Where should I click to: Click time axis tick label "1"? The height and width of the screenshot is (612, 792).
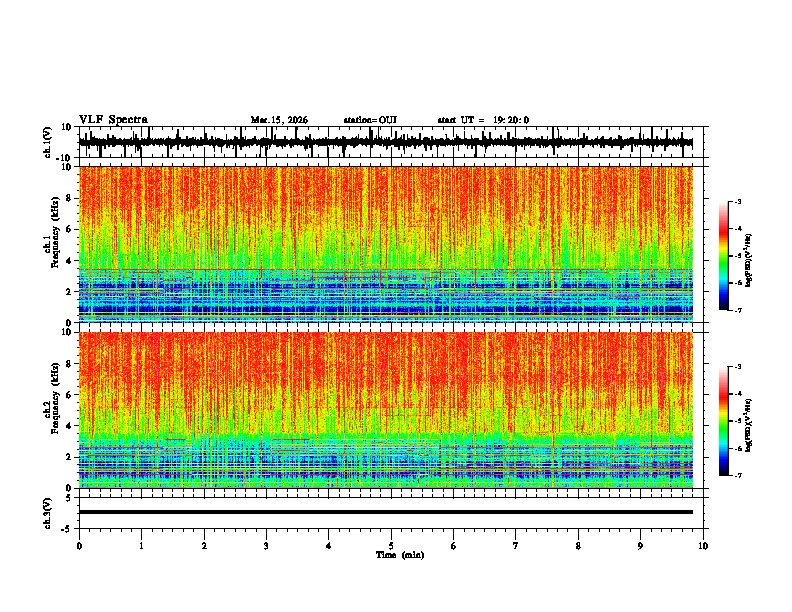tap(141, 546)
